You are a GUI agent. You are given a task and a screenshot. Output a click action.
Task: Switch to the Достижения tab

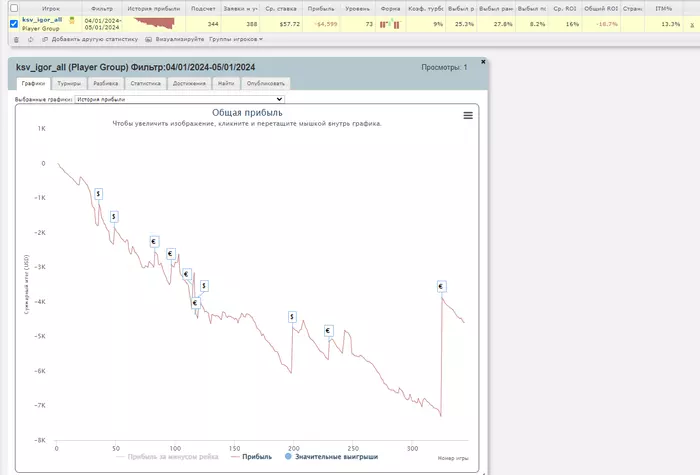189,83
